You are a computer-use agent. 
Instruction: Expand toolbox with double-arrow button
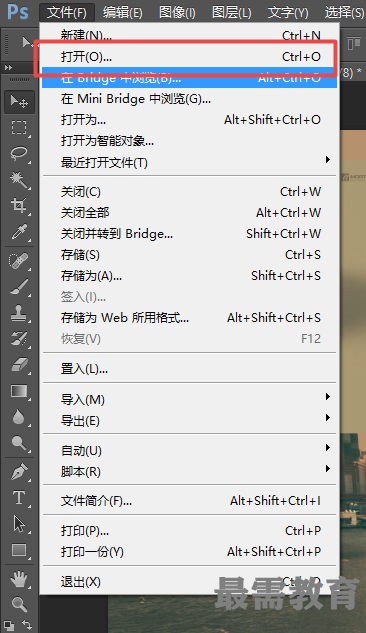[x=8, y=67]
